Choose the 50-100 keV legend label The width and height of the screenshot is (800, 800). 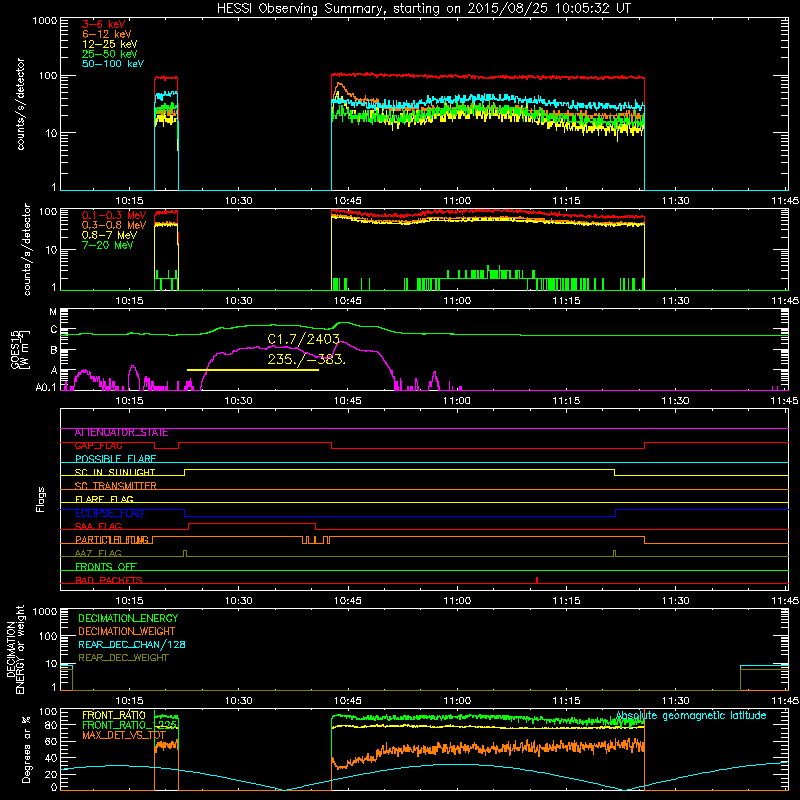113,64
